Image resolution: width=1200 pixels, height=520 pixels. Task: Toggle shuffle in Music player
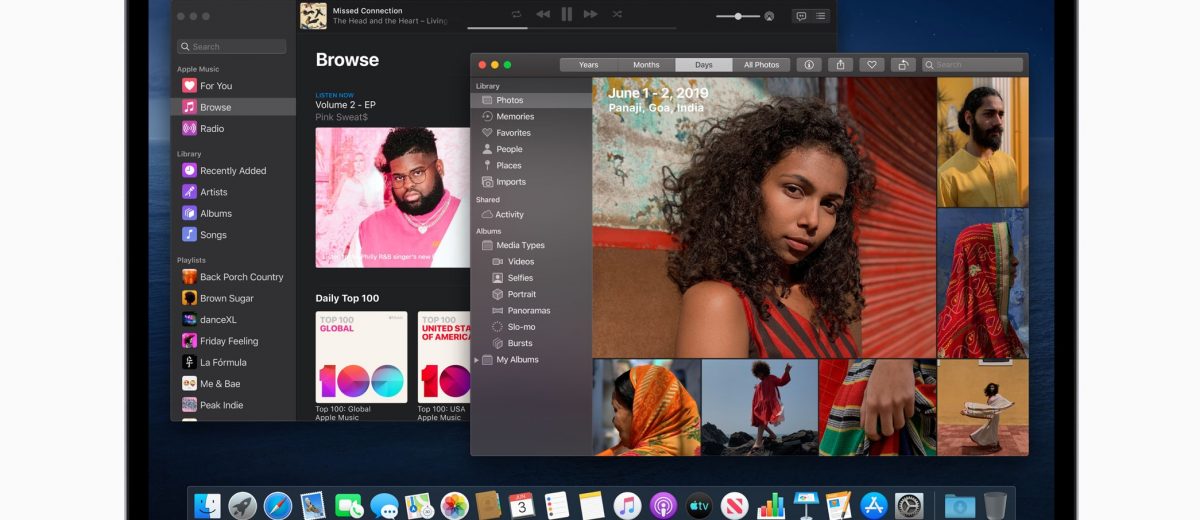pos(616,14)
